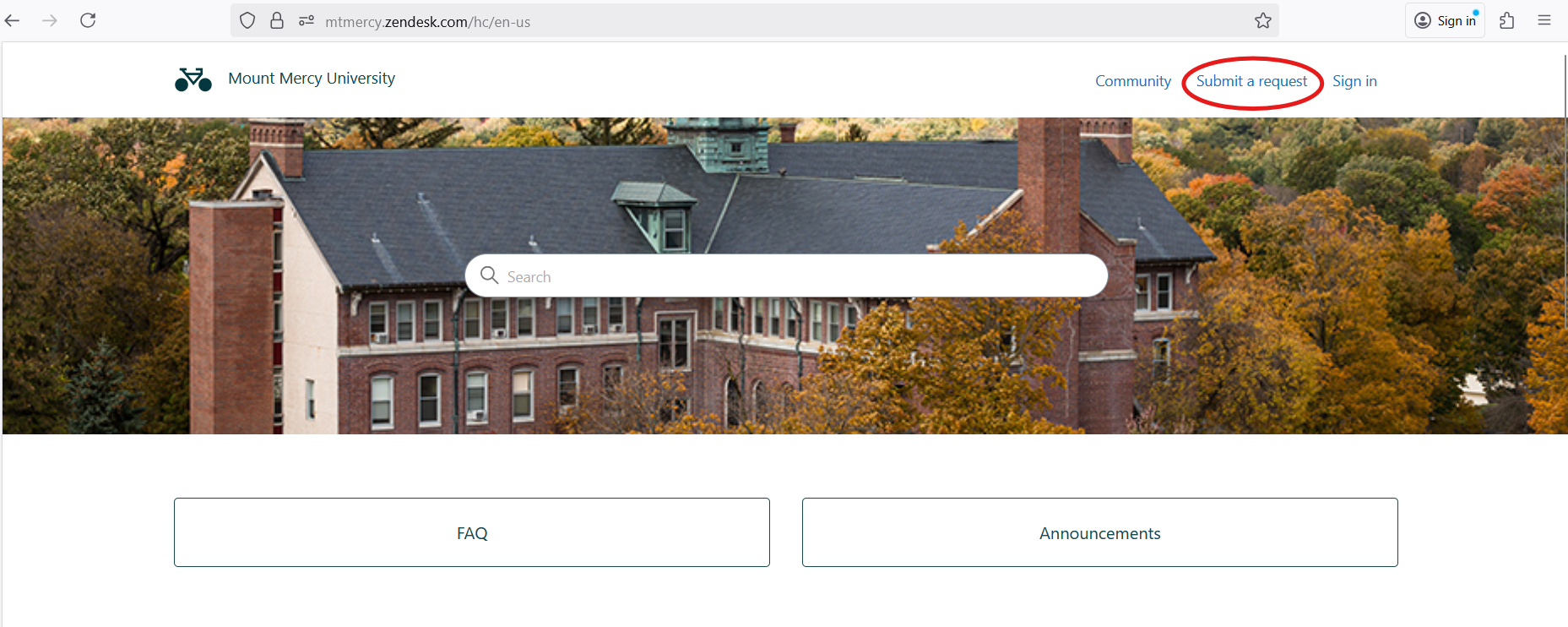The width and height of the screenshot is (1568, 627).
Task: Click the help center Sign in link
Action: tap(1354, 81)
